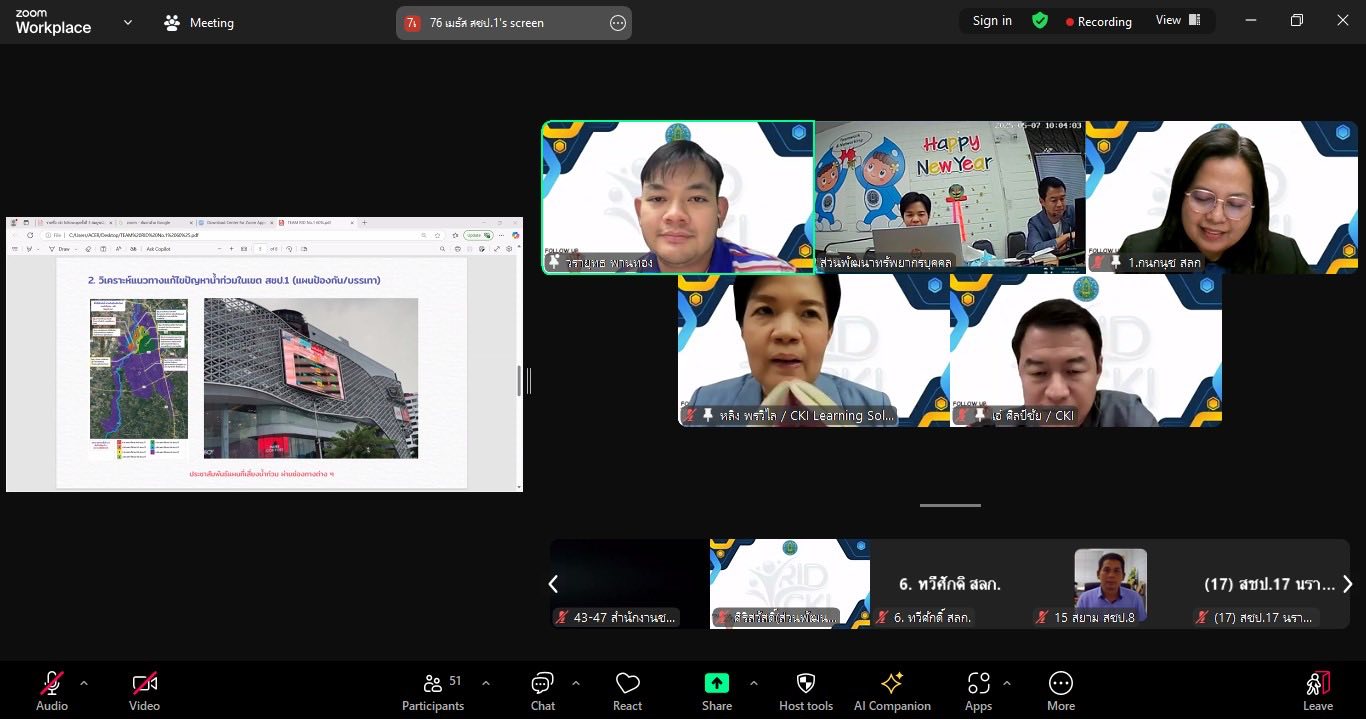The image size is (1366, 720).
Task: Expand Audio settings caret
Action: [x=84, y=683]
